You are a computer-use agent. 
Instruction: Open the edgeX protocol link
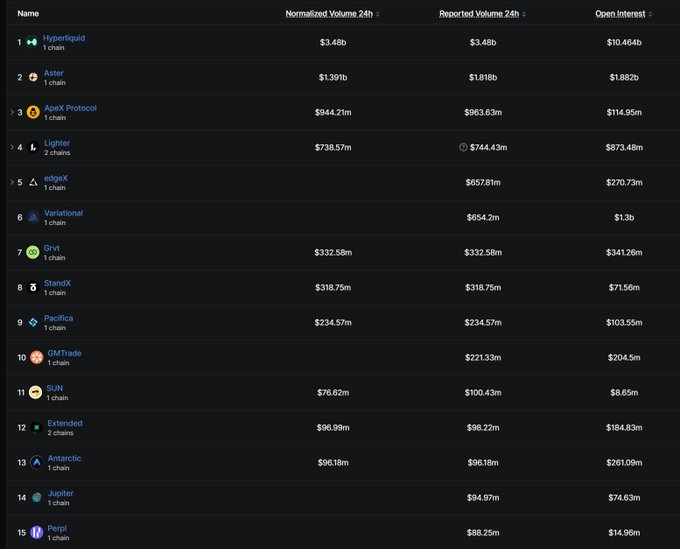pyautogui.click(x=56, y=178)
